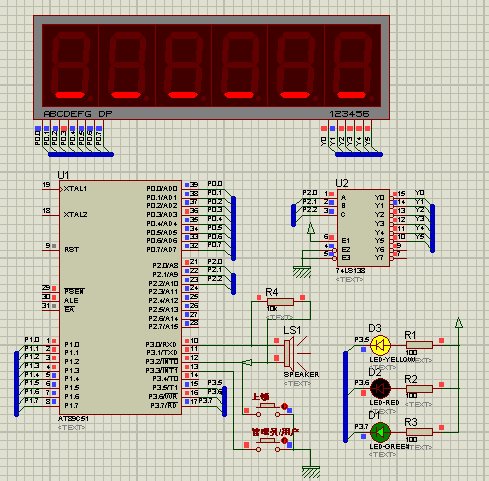Image resolution: width=489 pixels, height=481 pixels.
Task: Select resistor R1 next to yellow LED
Action: 419,345
